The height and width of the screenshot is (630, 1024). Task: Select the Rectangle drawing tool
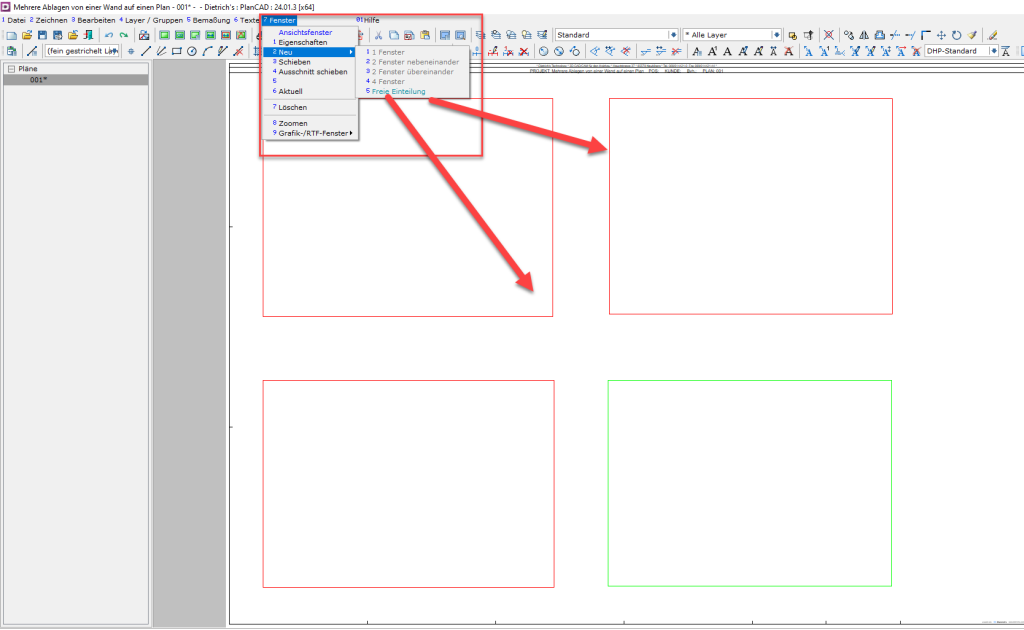177,51
